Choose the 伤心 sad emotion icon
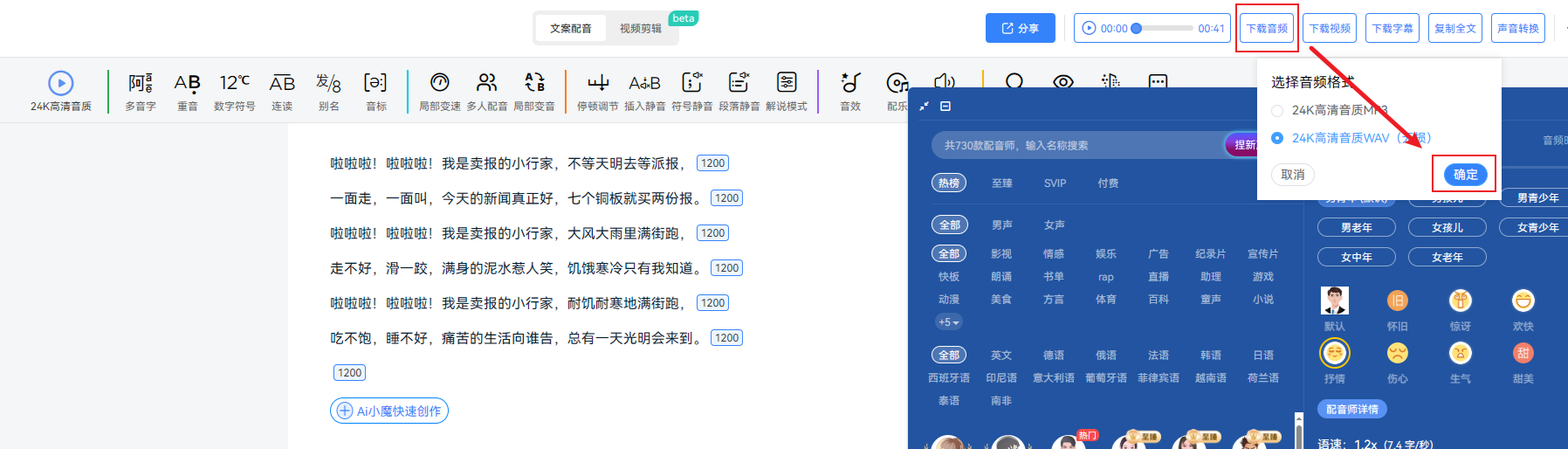This screenshot has width=1568, height=449. pyautogui.click(x=1397, y=354)
